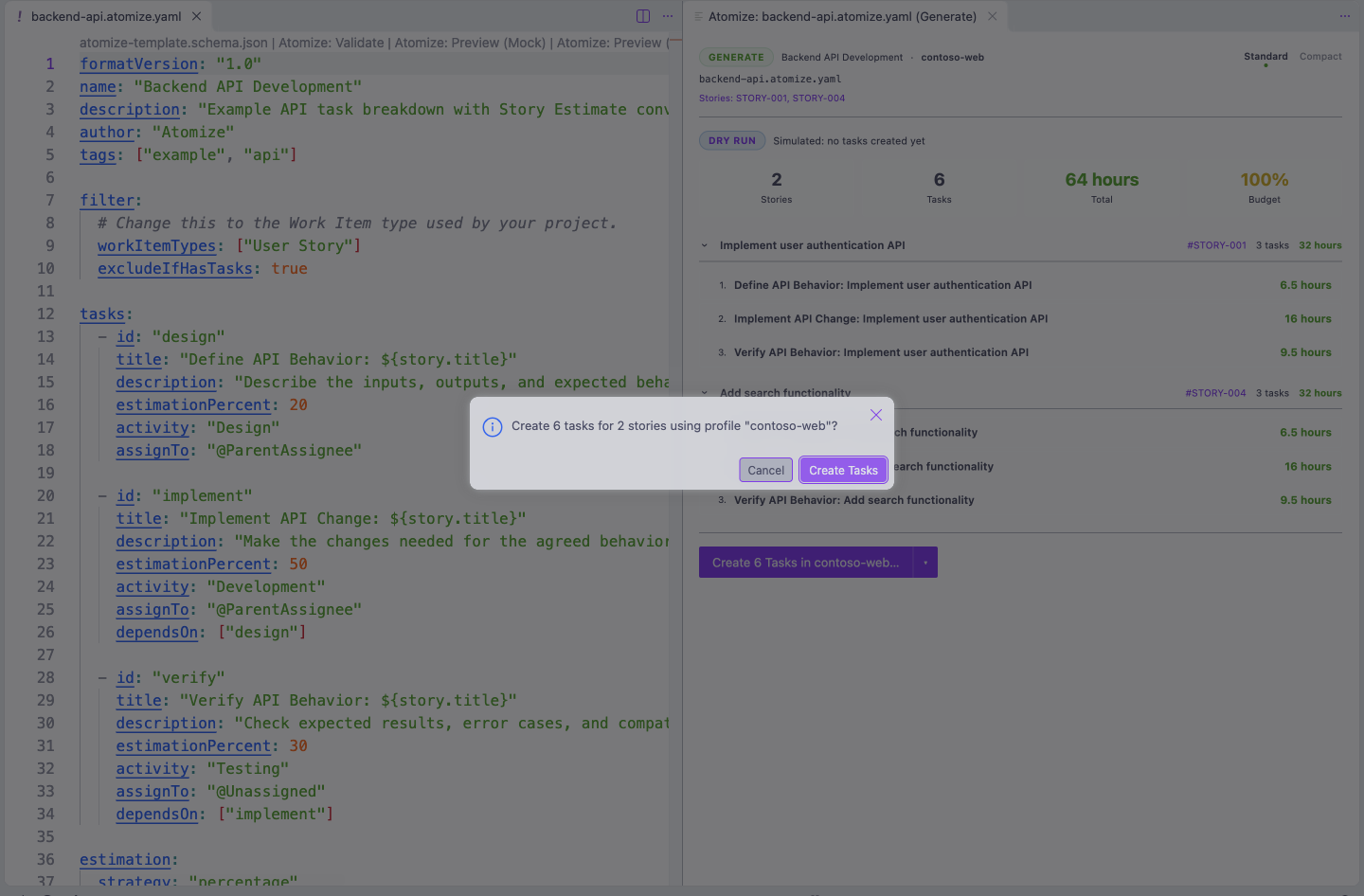Screen dimensions: 1364x896
Task: Dismiss the dialog with the X icon
Action: pos(876,415)
